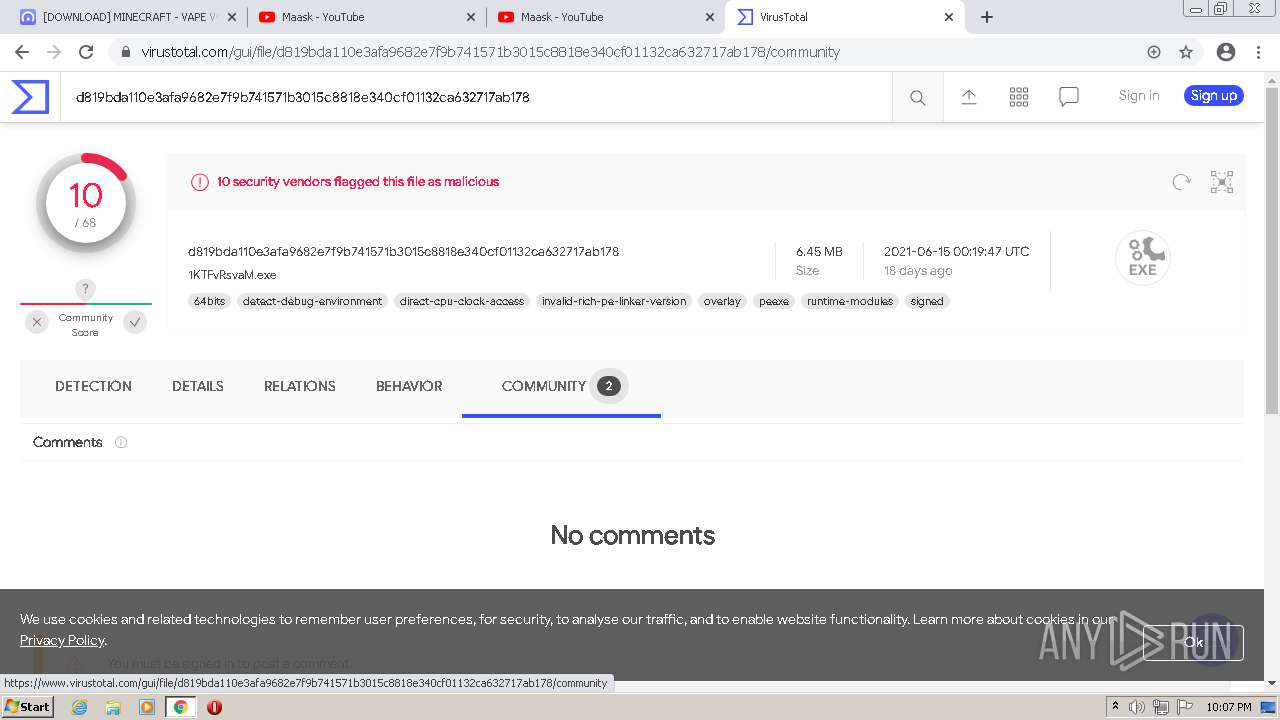Search using the magnifier icon
This screenshot has width=1280, height=720.
917,97
